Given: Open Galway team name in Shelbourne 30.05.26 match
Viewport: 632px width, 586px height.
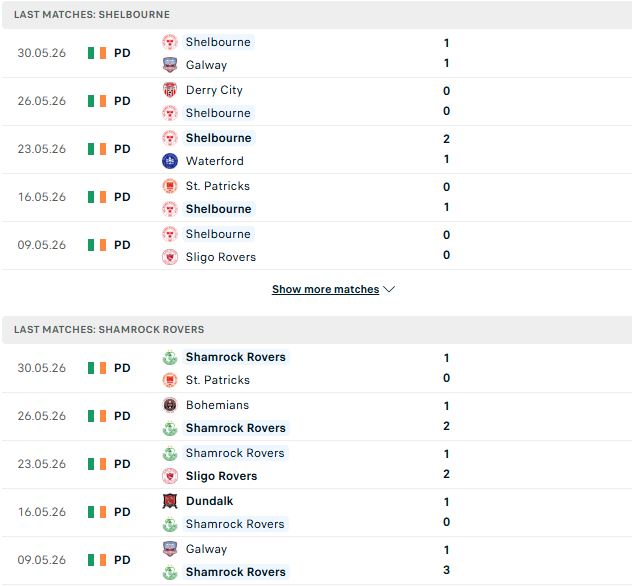Looking at the screenshot, I should [206, 65].
